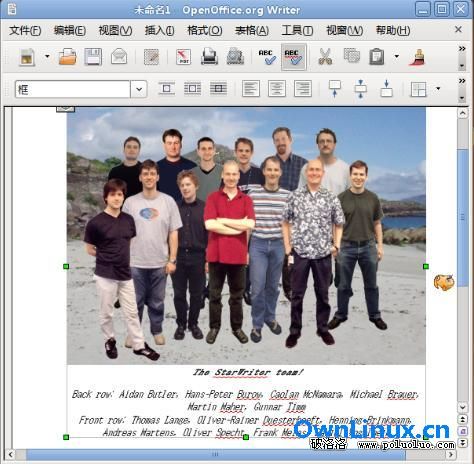This screenshot has width=474, height=464.
Task: Click the left middle frame selection handle
Action: point(66,266)
